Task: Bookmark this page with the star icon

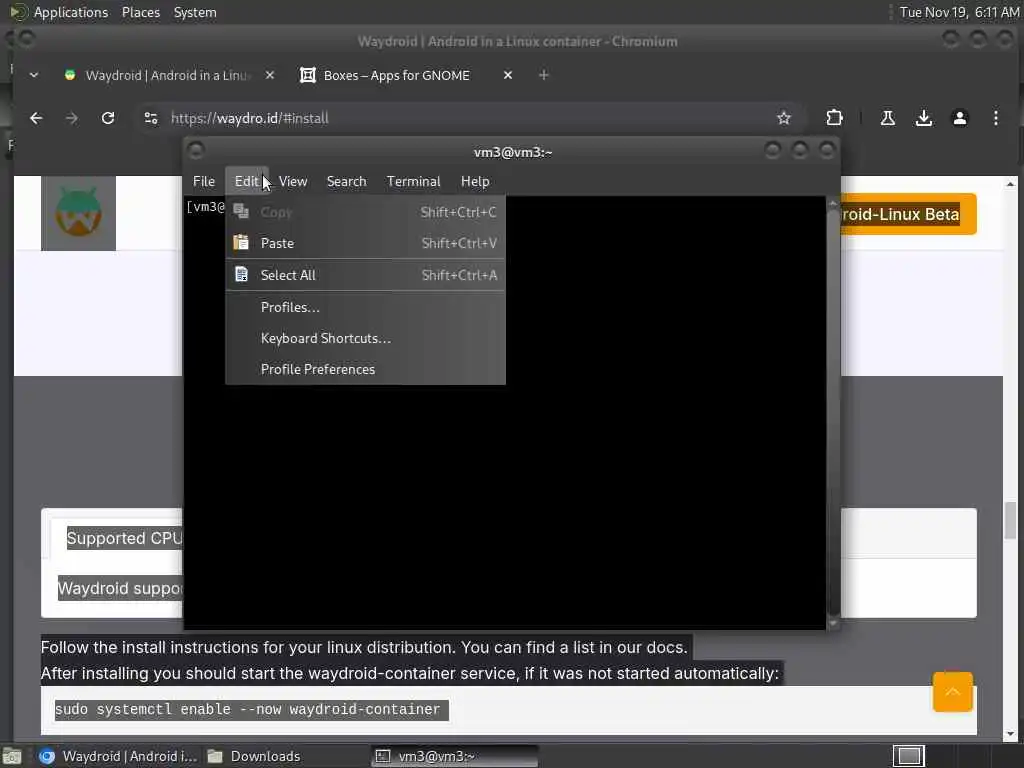Action: (x=784, y=118)
